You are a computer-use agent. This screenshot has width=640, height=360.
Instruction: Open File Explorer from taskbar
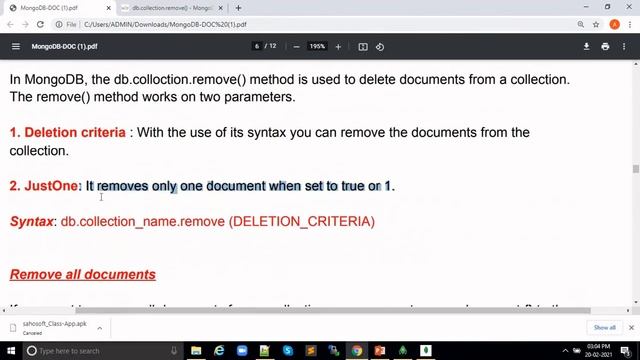click(x=196, y=351)
